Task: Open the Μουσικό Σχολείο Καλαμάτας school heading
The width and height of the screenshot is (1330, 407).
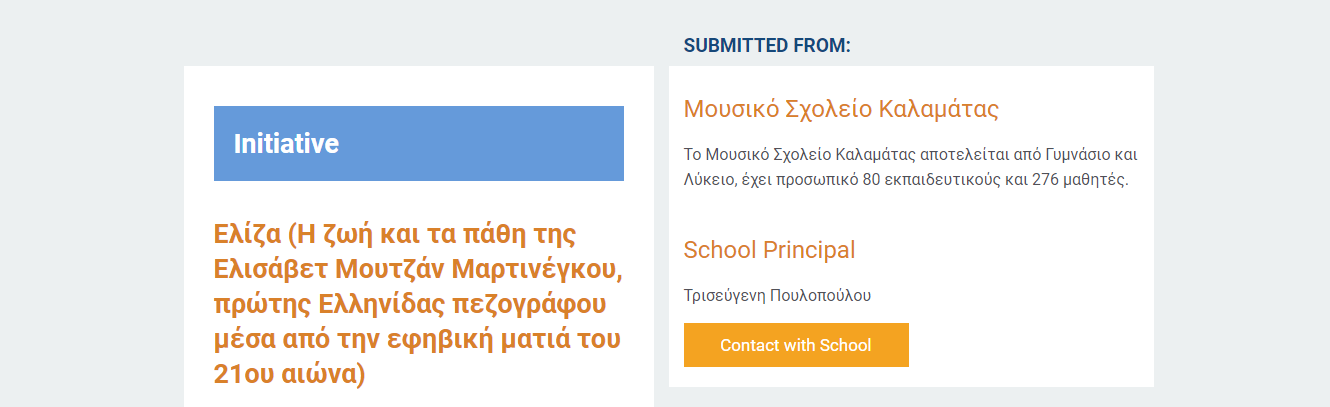Action: coord(841,109)
